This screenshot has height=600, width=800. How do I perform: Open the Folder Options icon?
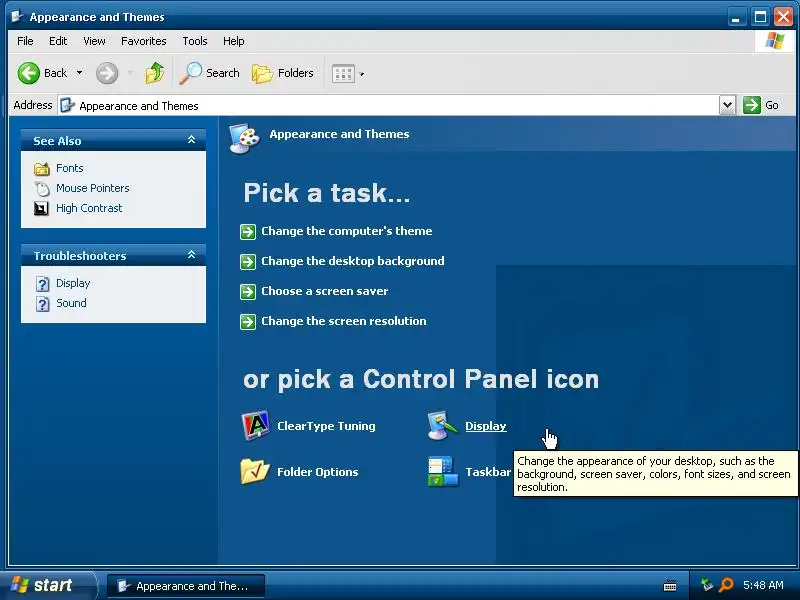pos(255,471)
